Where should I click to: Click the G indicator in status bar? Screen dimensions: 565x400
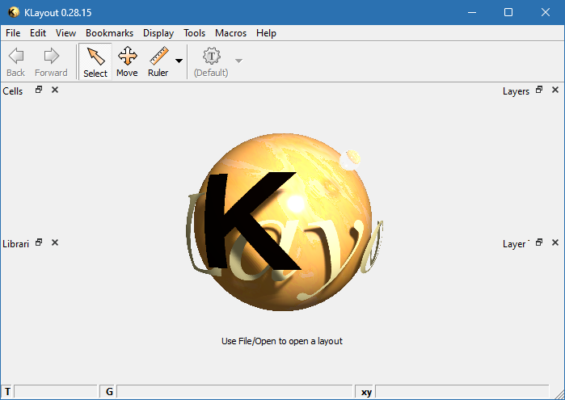point(109,391)
